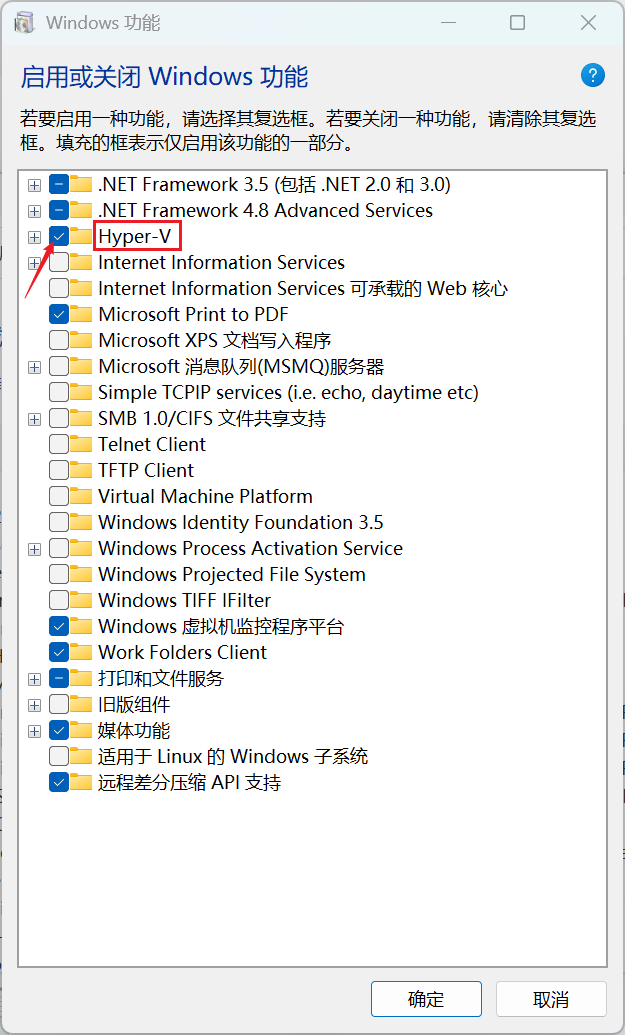625x1035 pixels.
Task: Expand the Hyper-V tree node
Action: pos(34,237)
